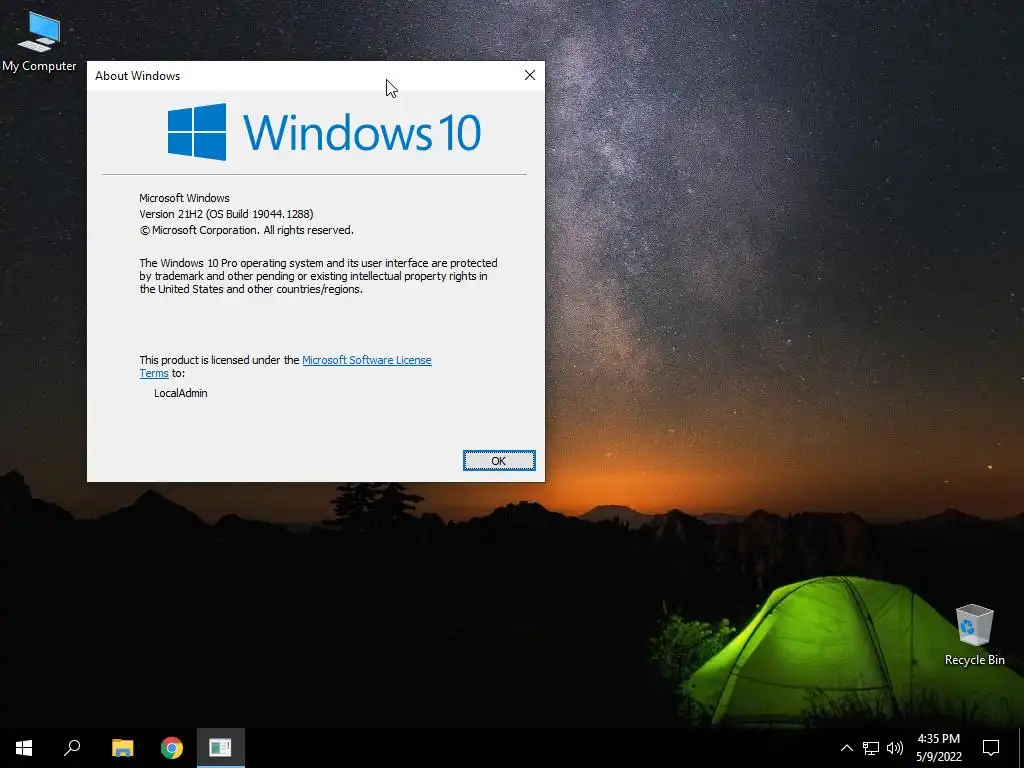Screen dimensions: 1024x768
Task: Launch File Explorer from the taskbar
Action: [122, 748]
